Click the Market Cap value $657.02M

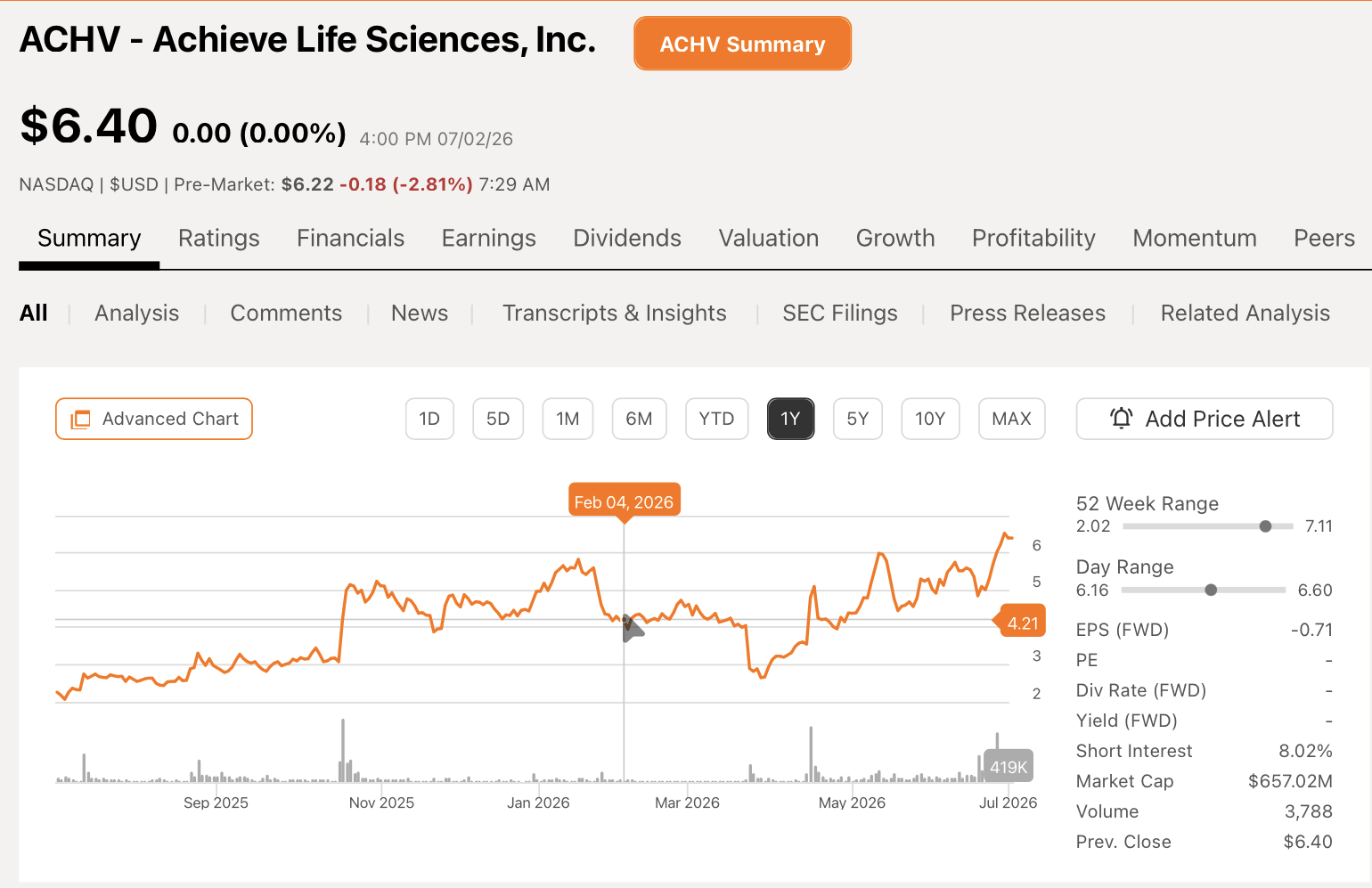click(1290, 781)
